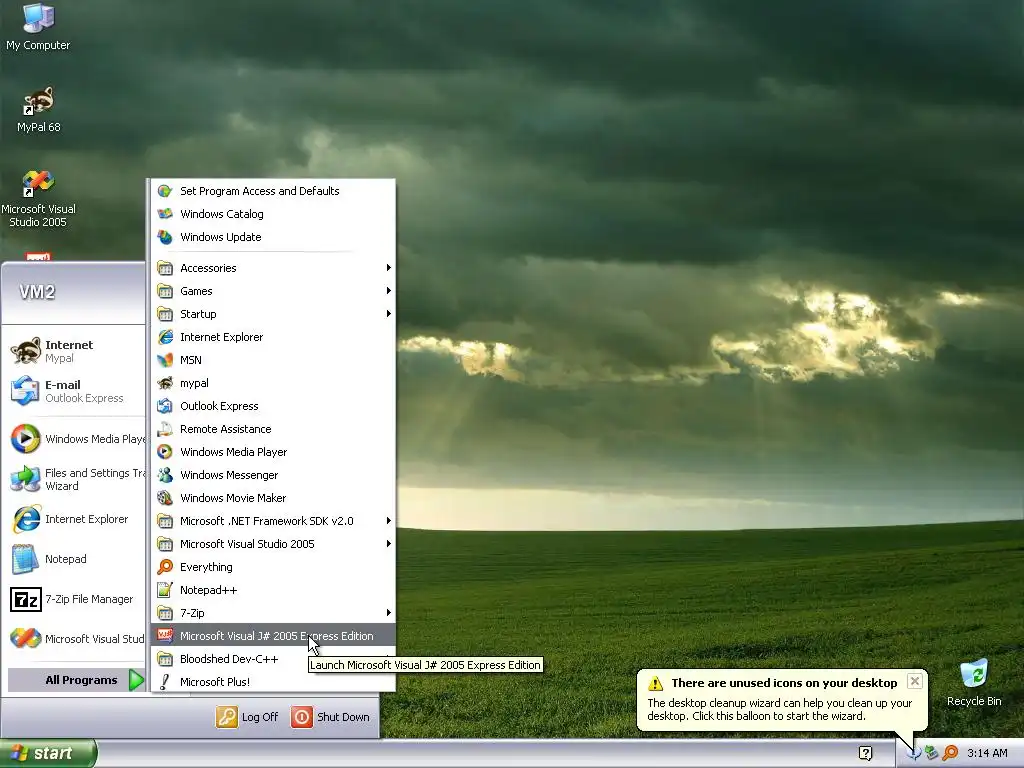This screenshot has height=768, width=1024.
Task: Open Files and Settings Transfer Wizard
Action: [x=76, y=479]
